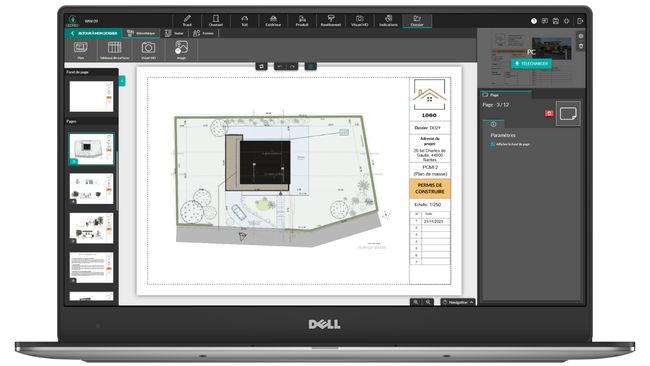
Task: Open the Revêtement paint roller tool
Action: [331, 21]
